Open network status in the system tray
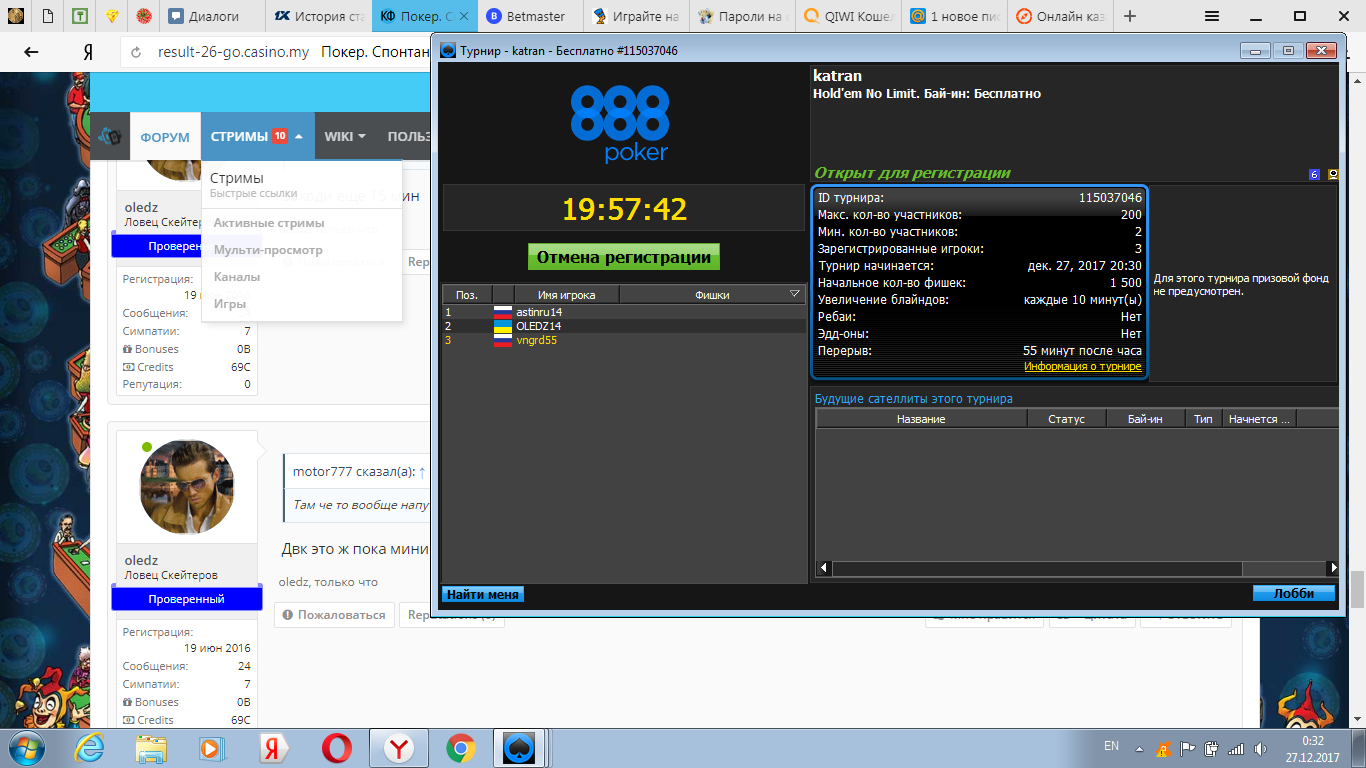Image resolution: width=1366 pixels, height=768 pixels. point(1236,748)
